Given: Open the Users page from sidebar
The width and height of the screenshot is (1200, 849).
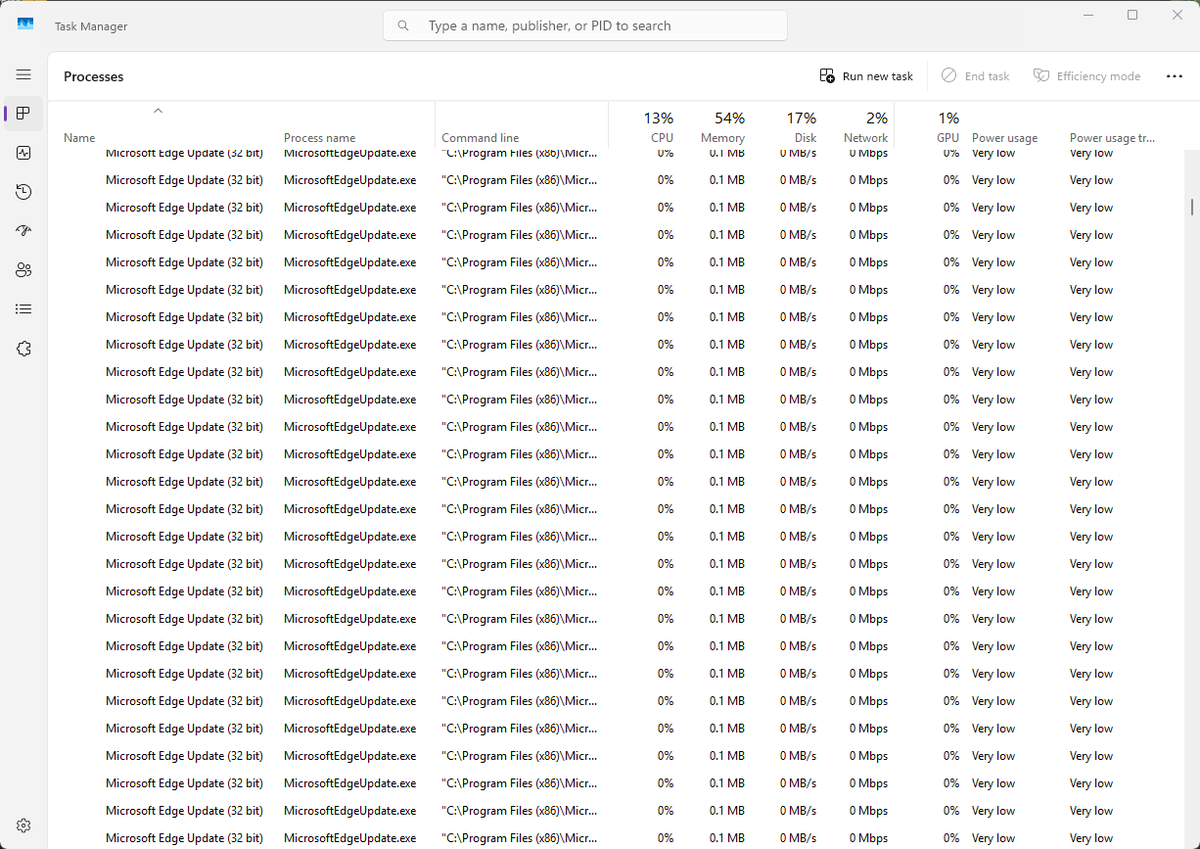Looking at the screenshot, I should [x=24, y=270].
